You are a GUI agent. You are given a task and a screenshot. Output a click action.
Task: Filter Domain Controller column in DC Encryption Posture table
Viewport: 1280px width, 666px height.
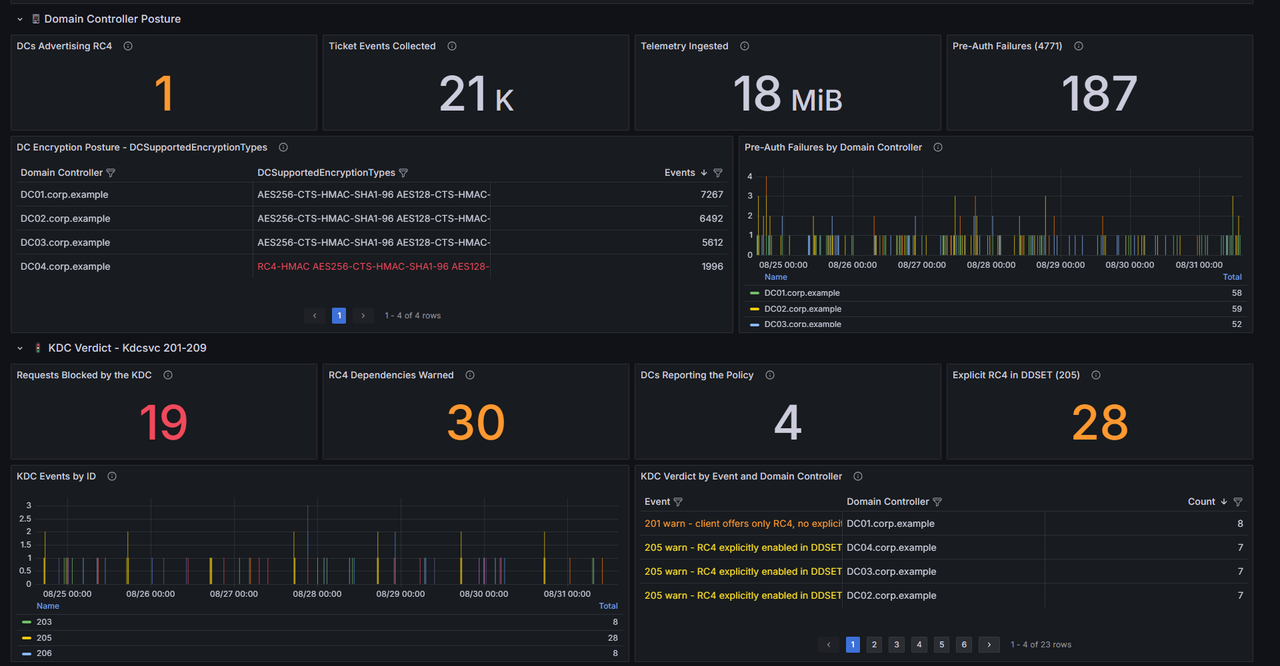coord(111,173)
